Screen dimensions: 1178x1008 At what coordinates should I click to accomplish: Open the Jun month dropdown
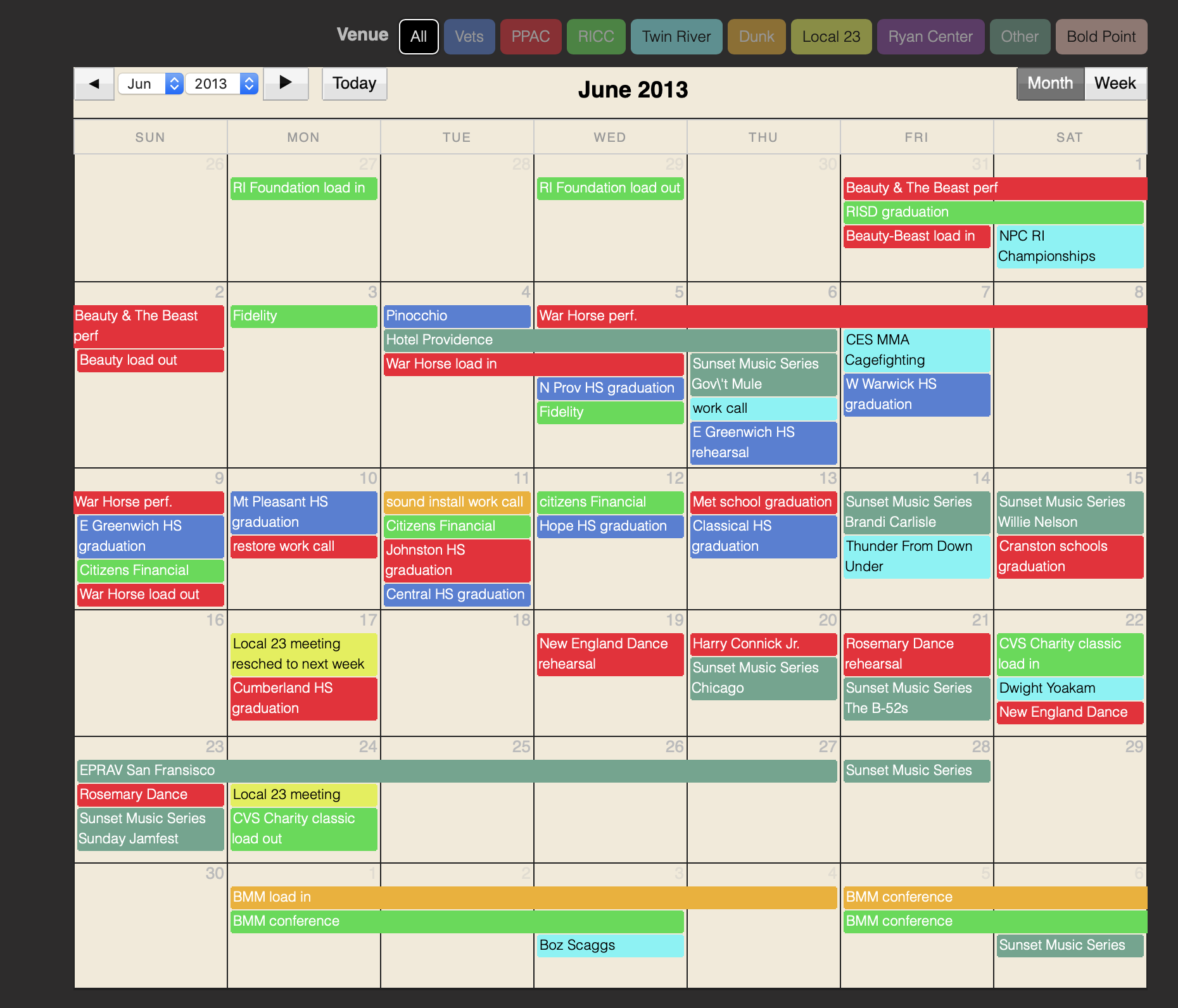151,84
